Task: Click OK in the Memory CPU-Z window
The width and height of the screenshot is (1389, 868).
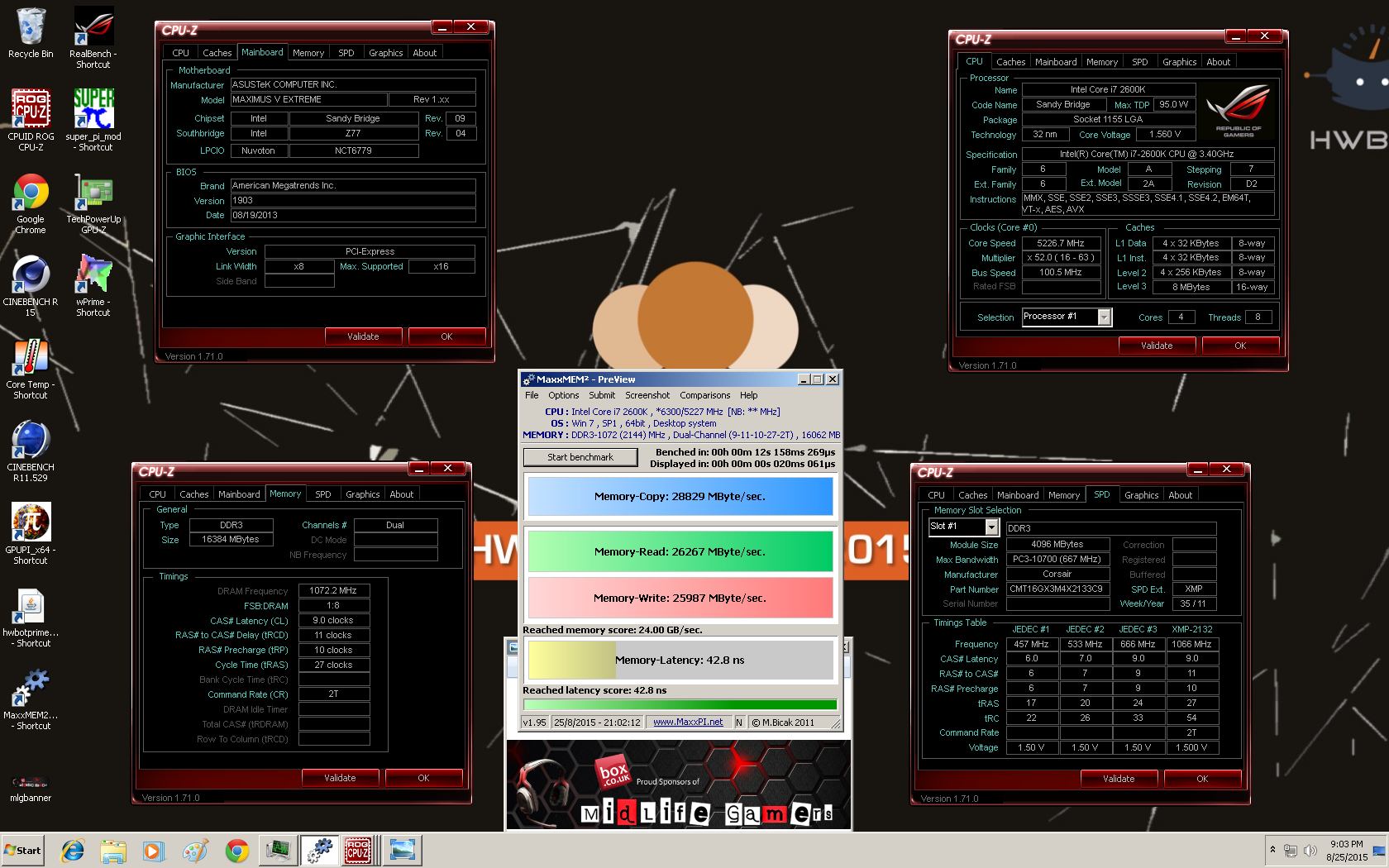Action: click(x=423, y=778)
